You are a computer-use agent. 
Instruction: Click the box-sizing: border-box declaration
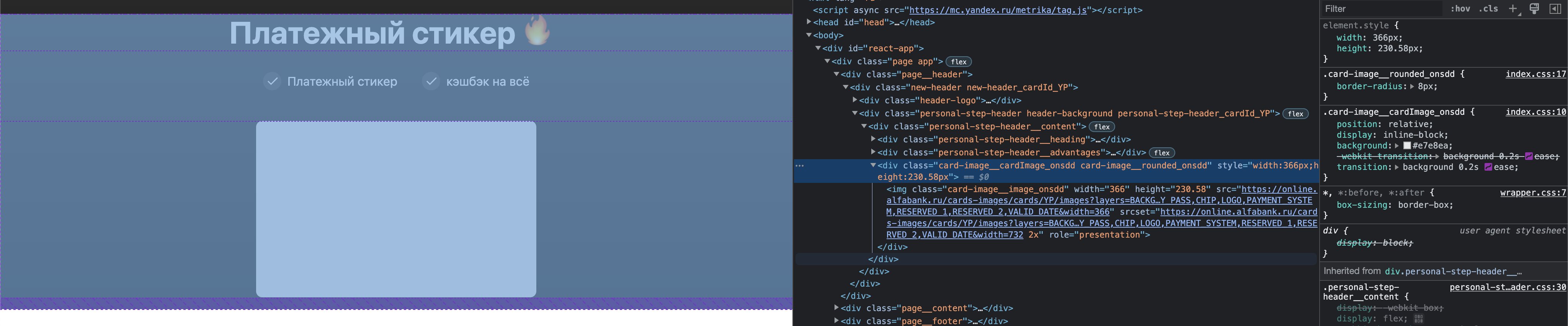[1395, 205]
